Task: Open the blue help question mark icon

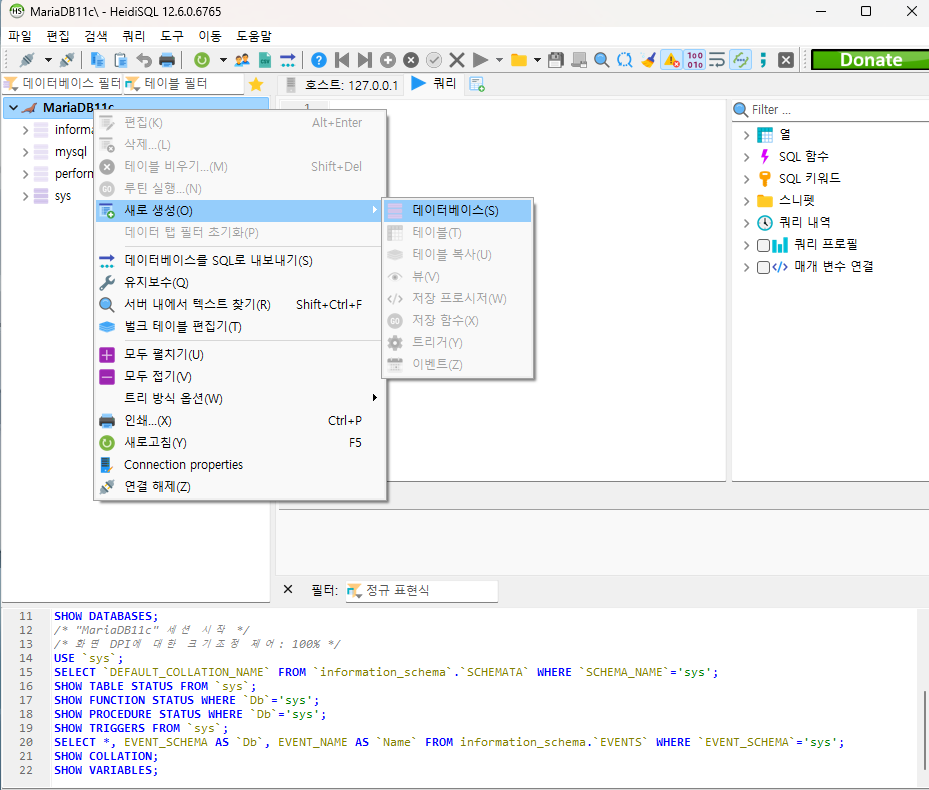Action: [319, 60]
